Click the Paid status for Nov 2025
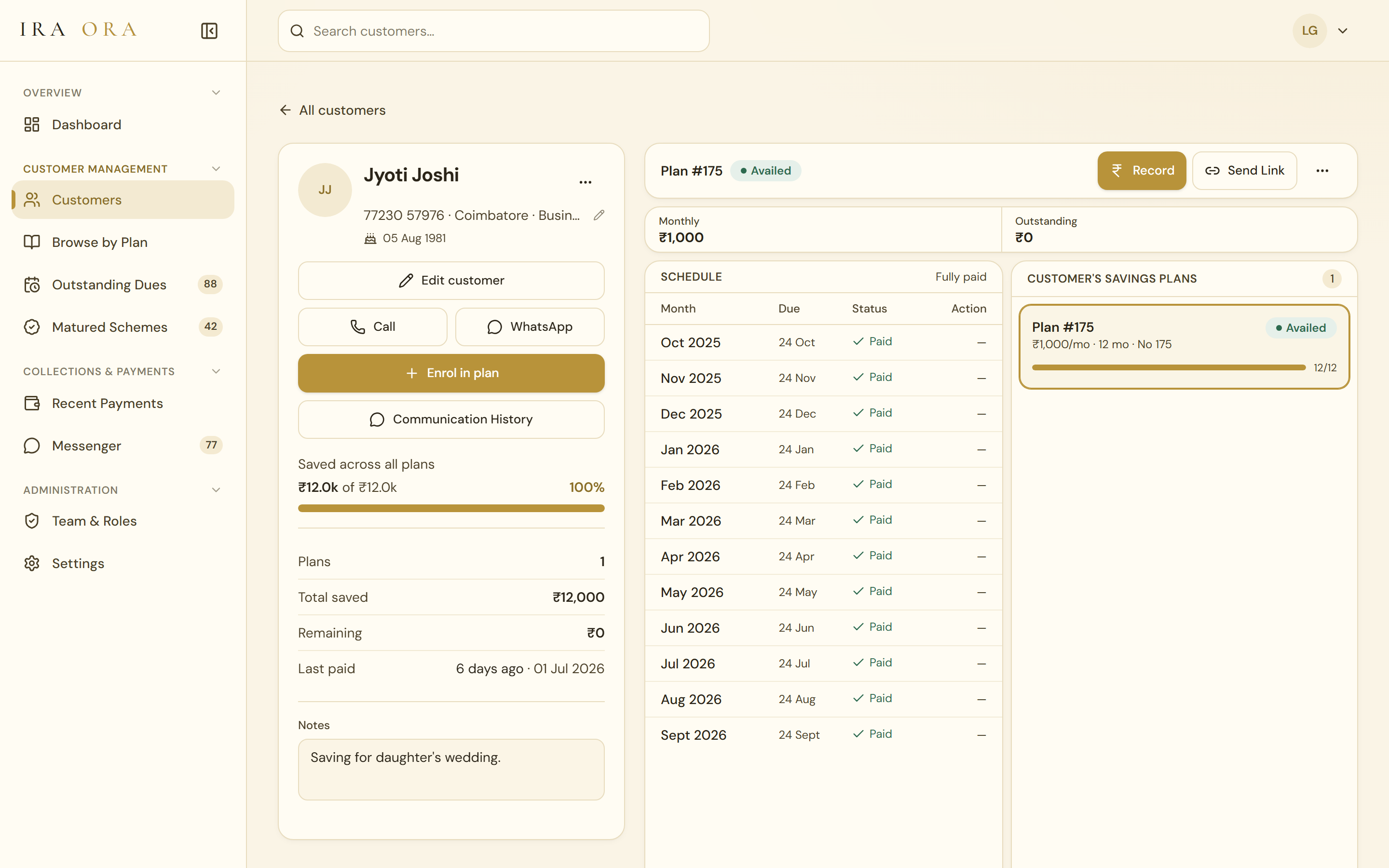This screenshot has width=1389, height=868. (872, 377)
